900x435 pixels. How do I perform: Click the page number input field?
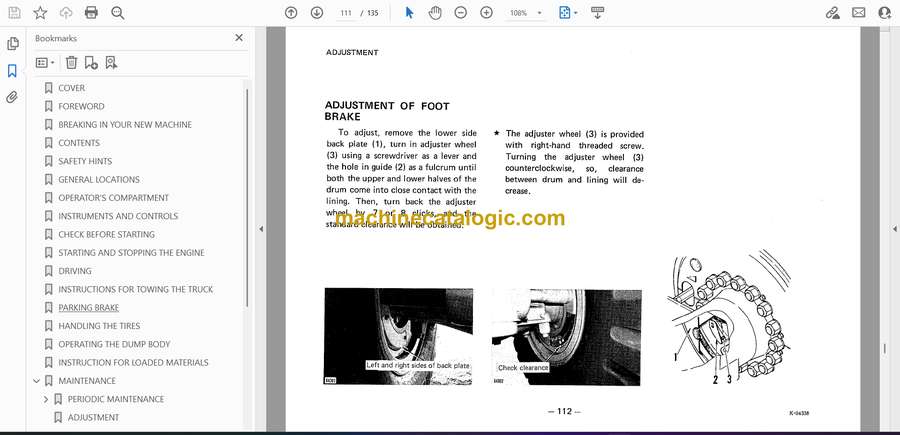click(346, 13)
